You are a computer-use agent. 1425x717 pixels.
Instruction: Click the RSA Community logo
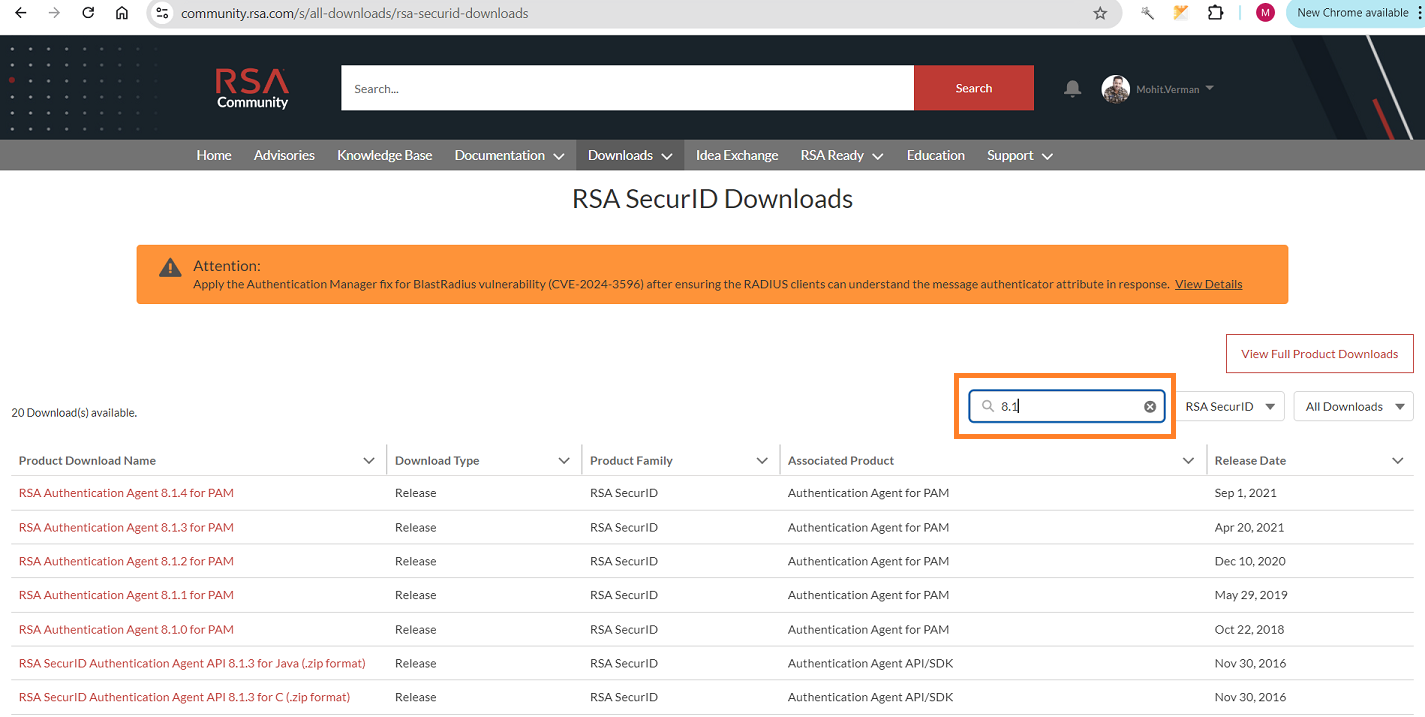click(251, 88)
